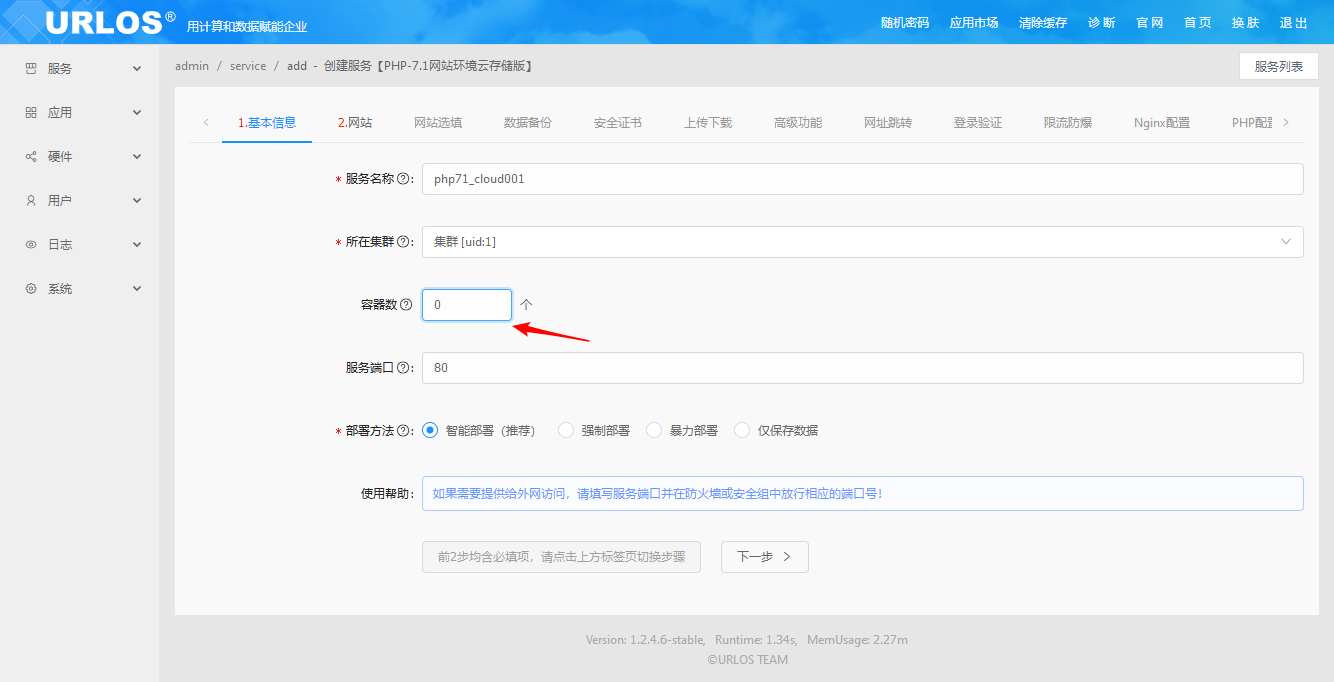This screenshot has width=1334, height=682.
Task: Open the 所在集群 dropdown list
Action: pos(862,242)
